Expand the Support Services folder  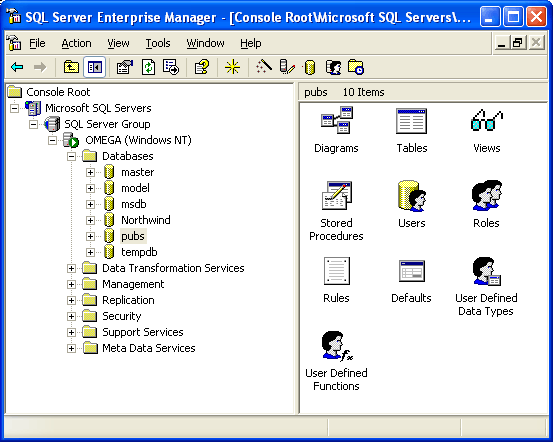point(71,332)
